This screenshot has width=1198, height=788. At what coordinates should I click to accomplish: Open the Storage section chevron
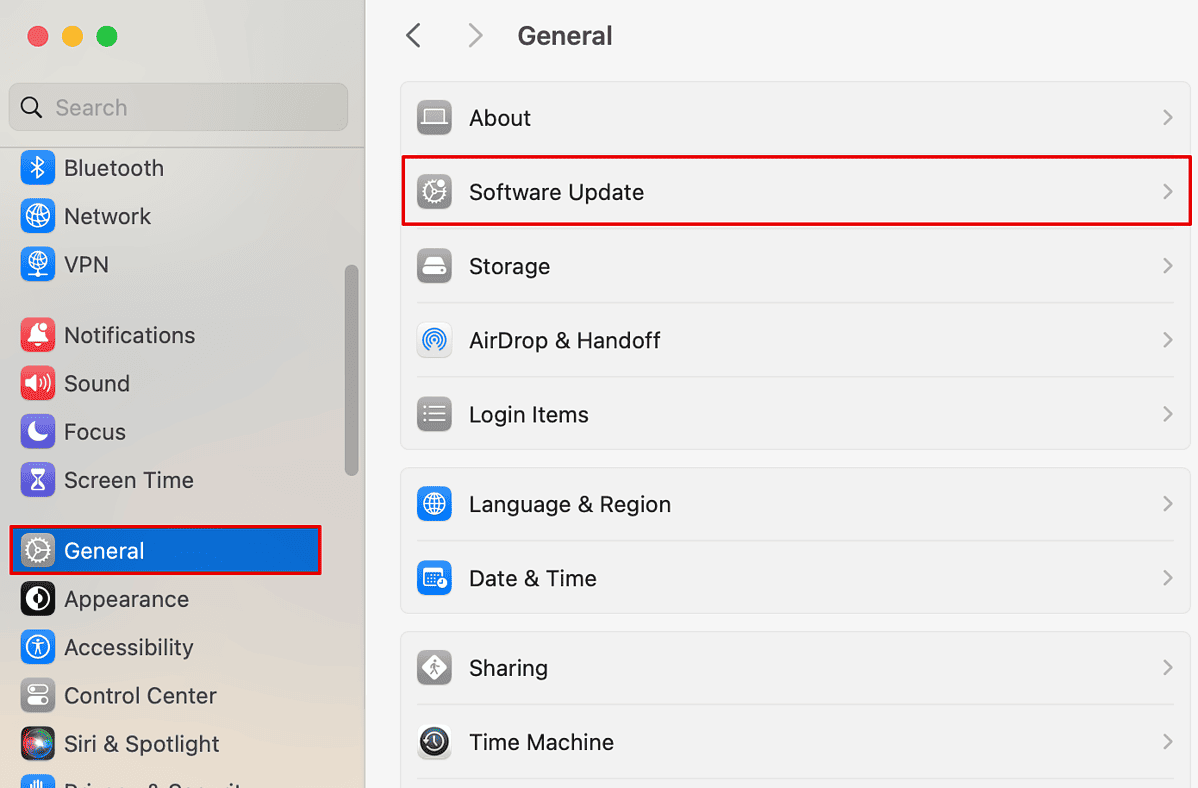point(1167,266)
